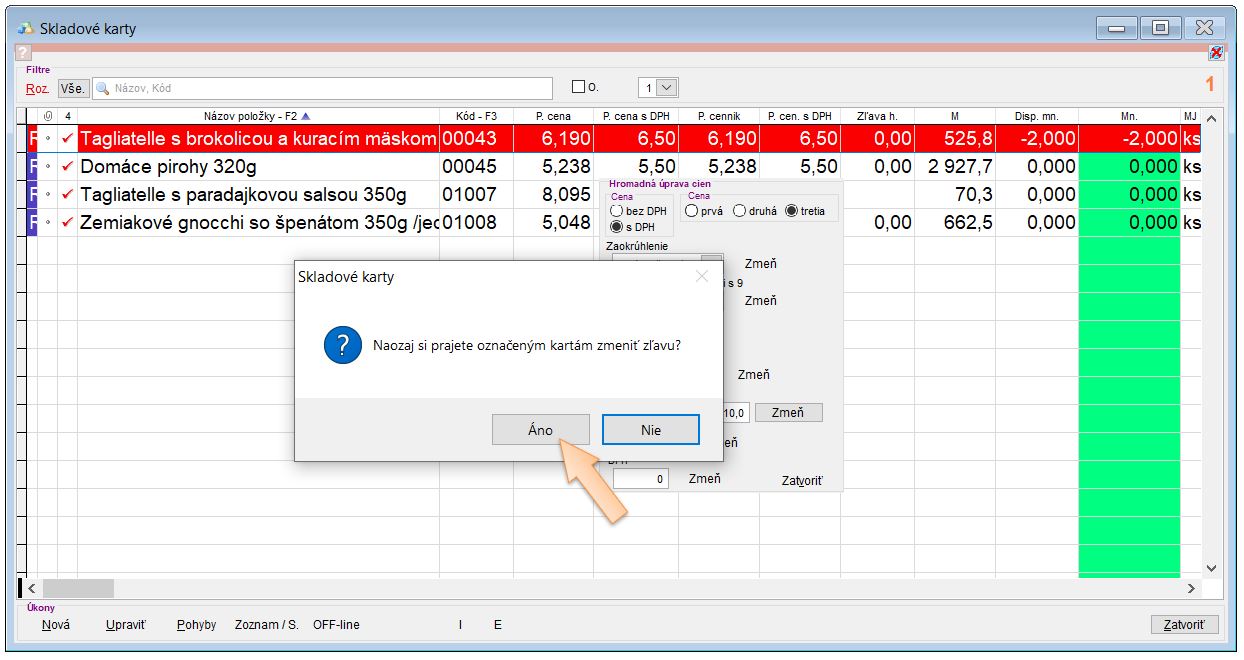The width and height of the screenshot is (1244, 660).
Task: Toggle the 'O.' checkbox in filters
Action: [x=578, y=87]
